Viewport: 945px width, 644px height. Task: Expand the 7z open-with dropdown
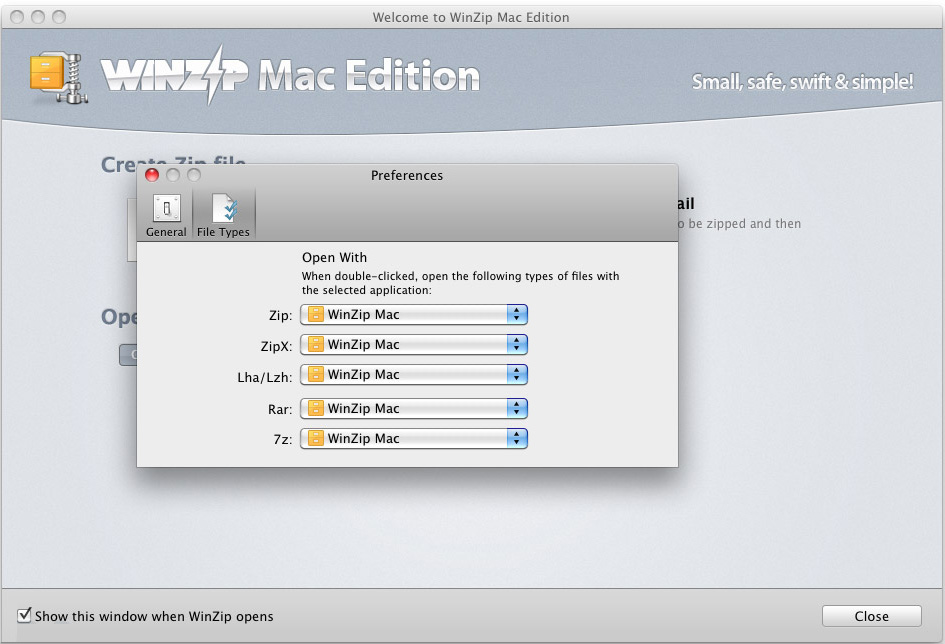413,439
